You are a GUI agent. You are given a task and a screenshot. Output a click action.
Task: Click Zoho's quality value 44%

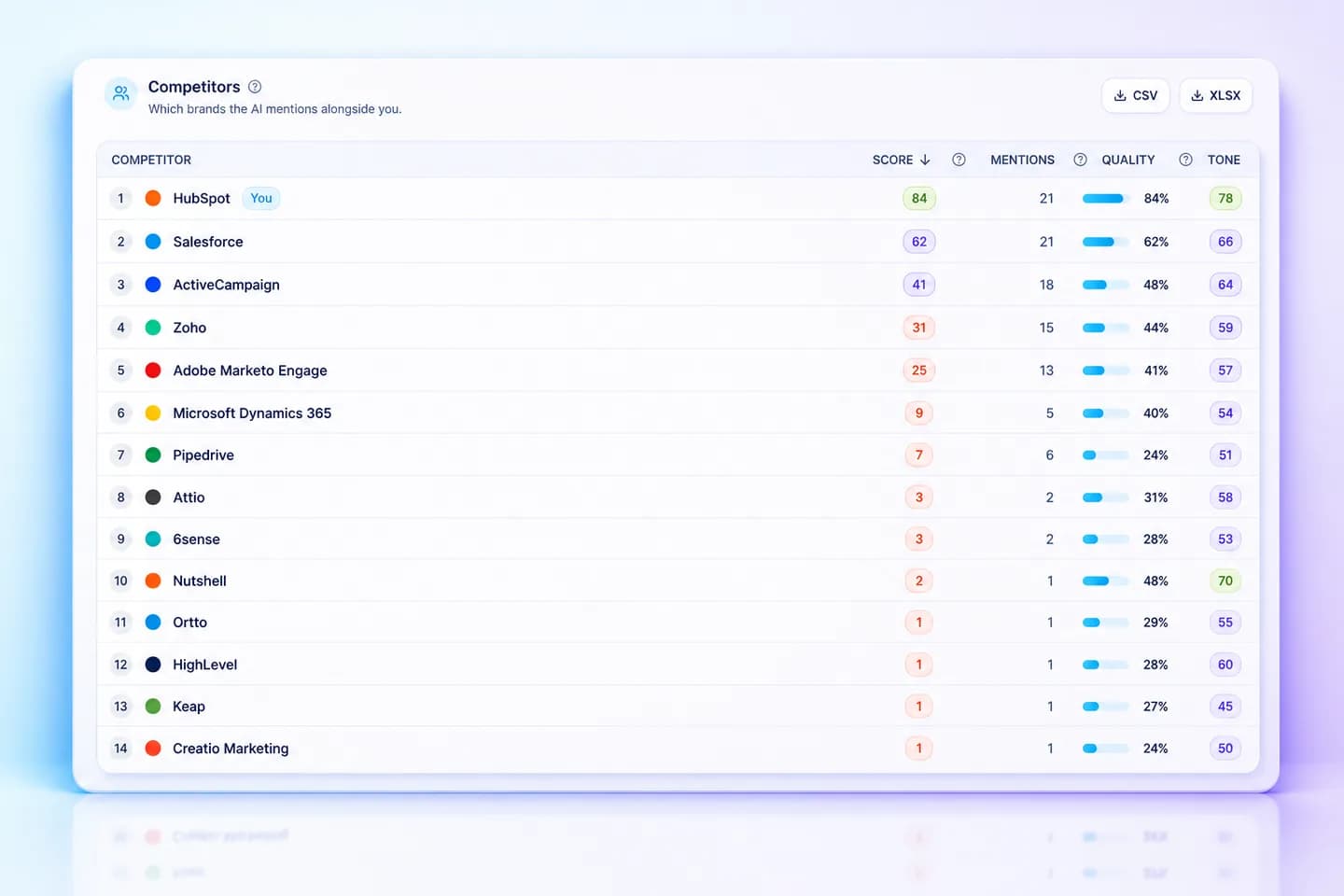coord(1155,328)
